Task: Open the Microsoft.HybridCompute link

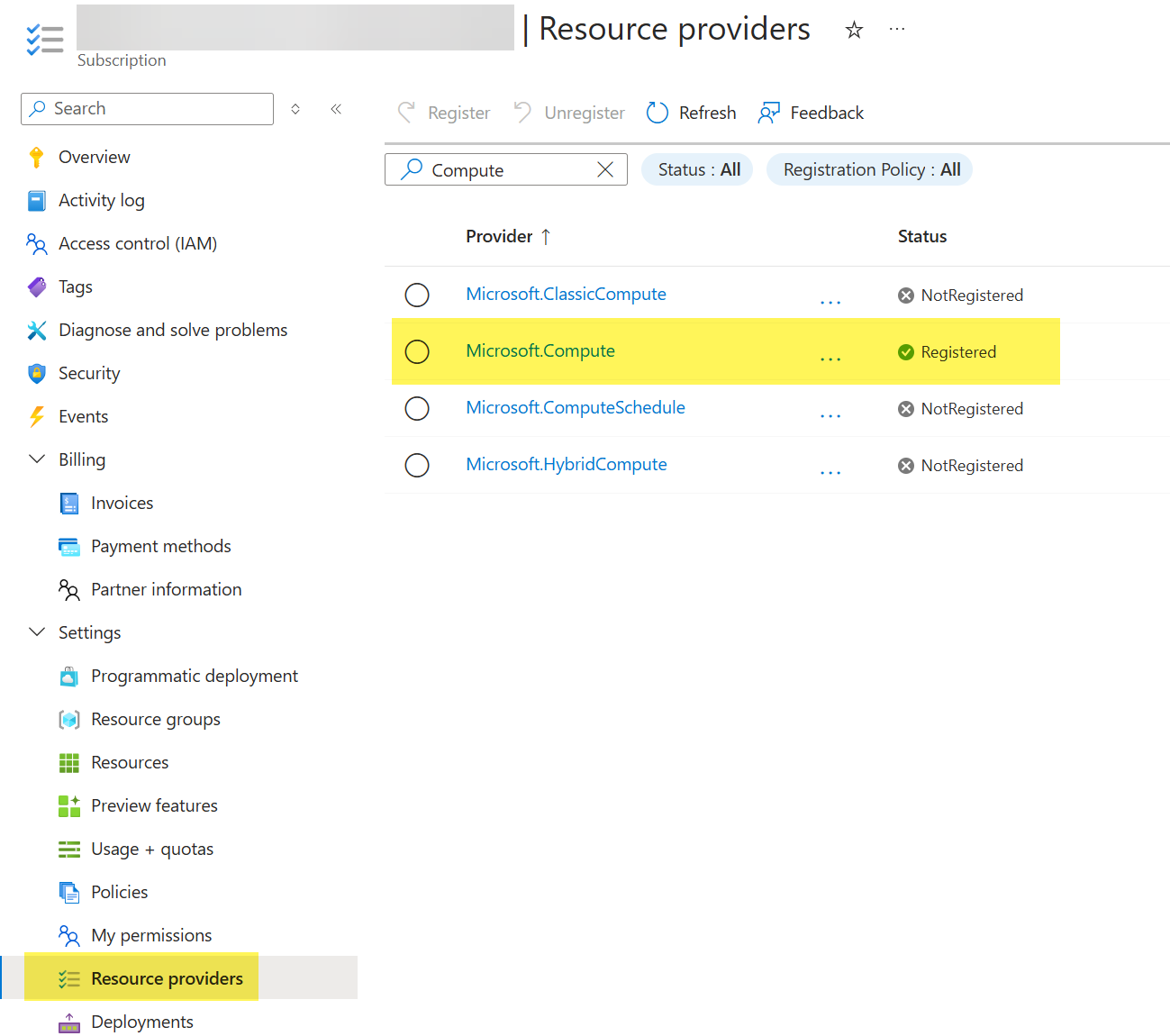Action: point(567,464)
